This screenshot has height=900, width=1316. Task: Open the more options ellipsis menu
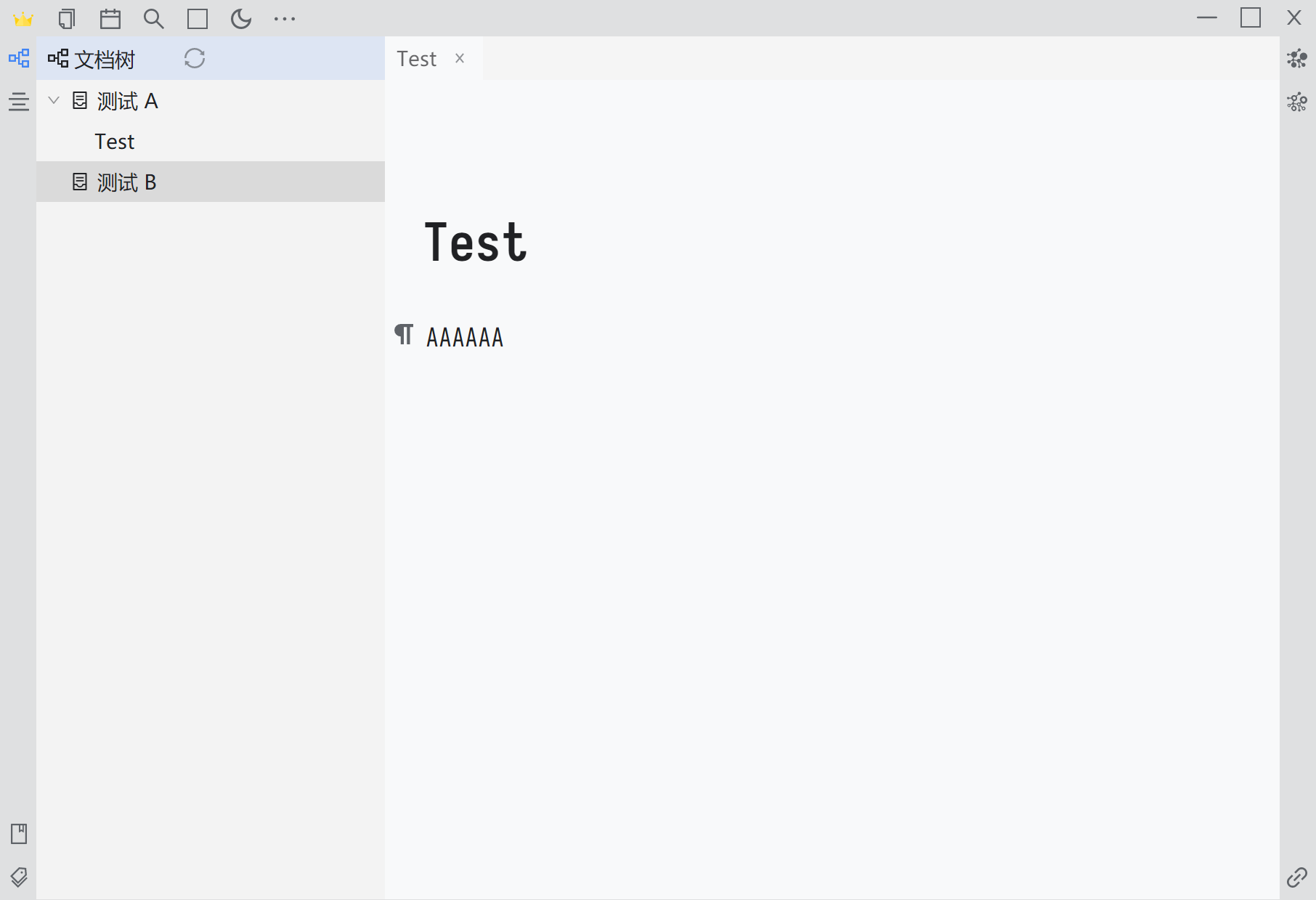coord(285,19)
